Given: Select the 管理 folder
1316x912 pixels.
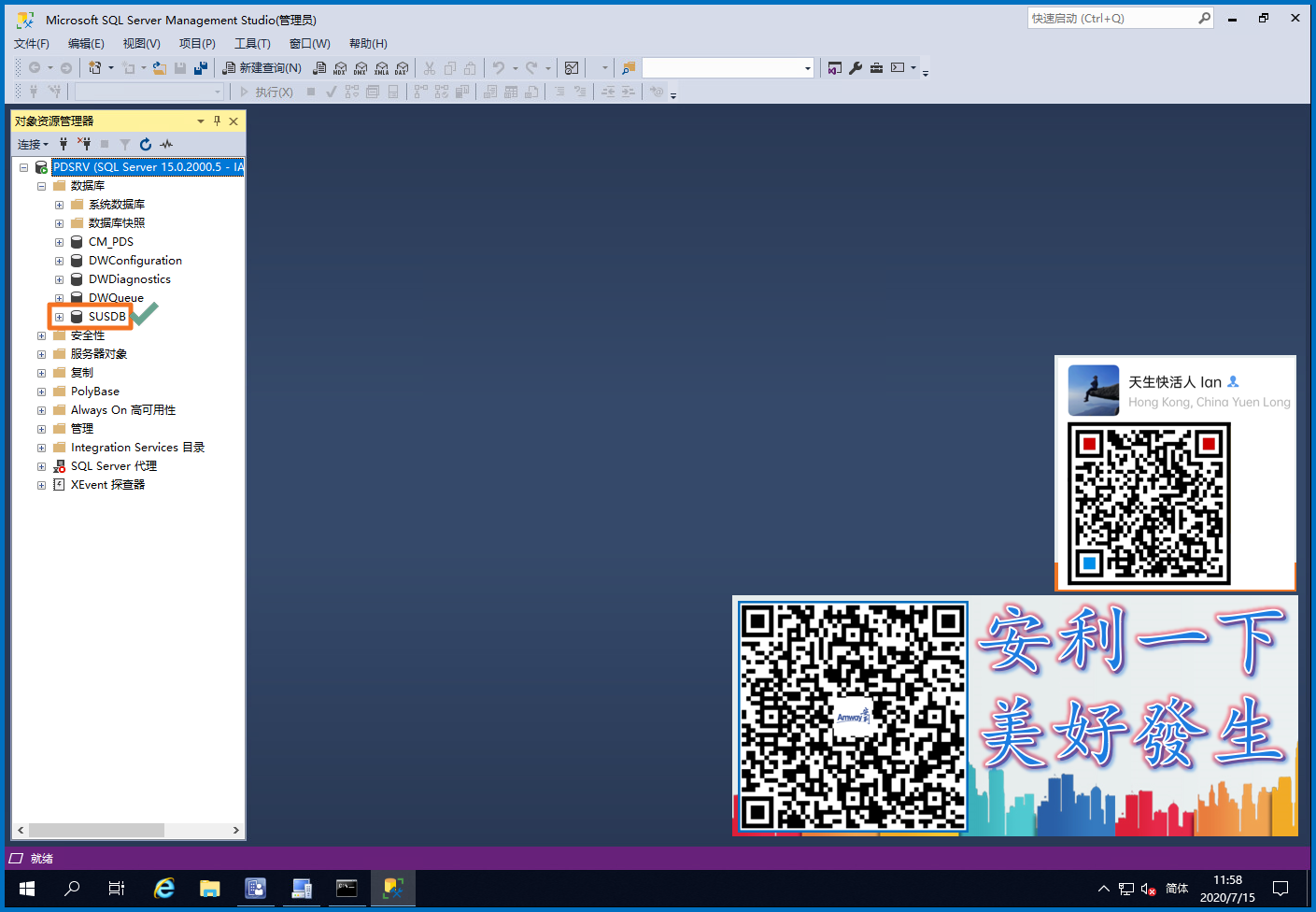Looking at the screenshot, I should pyautogui.click(x=82, y=429).
